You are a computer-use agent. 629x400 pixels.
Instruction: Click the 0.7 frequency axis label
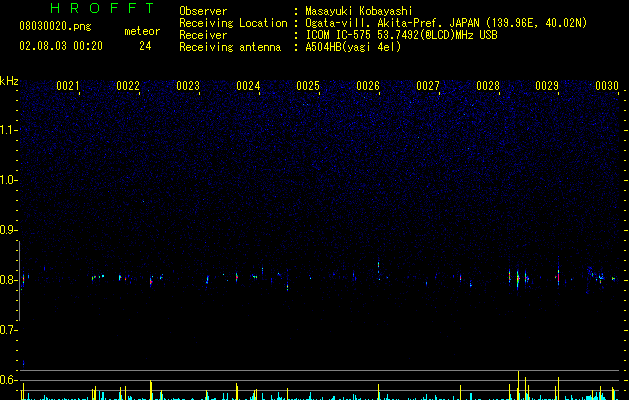click(8, 330)
